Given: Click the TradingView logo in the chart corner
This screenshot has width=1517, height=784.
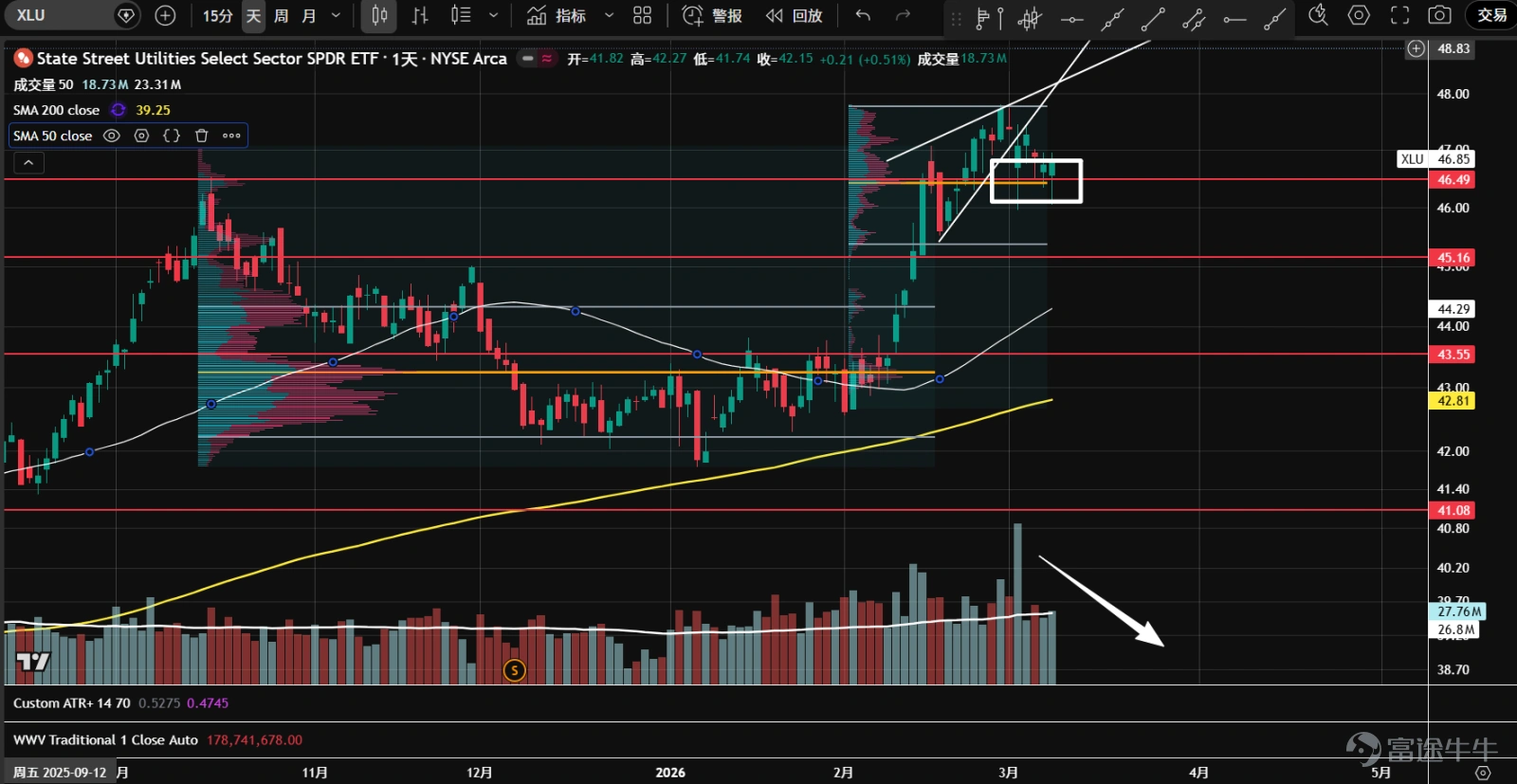Looking at the screenshot, I should point(33,661).
